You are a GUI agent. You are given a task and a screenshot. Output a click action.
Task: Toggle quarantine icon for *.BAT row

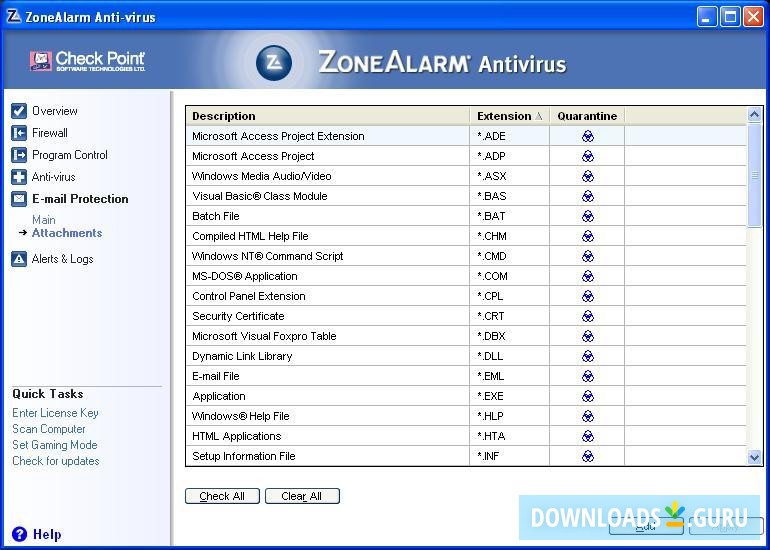[x=588, y=216]
